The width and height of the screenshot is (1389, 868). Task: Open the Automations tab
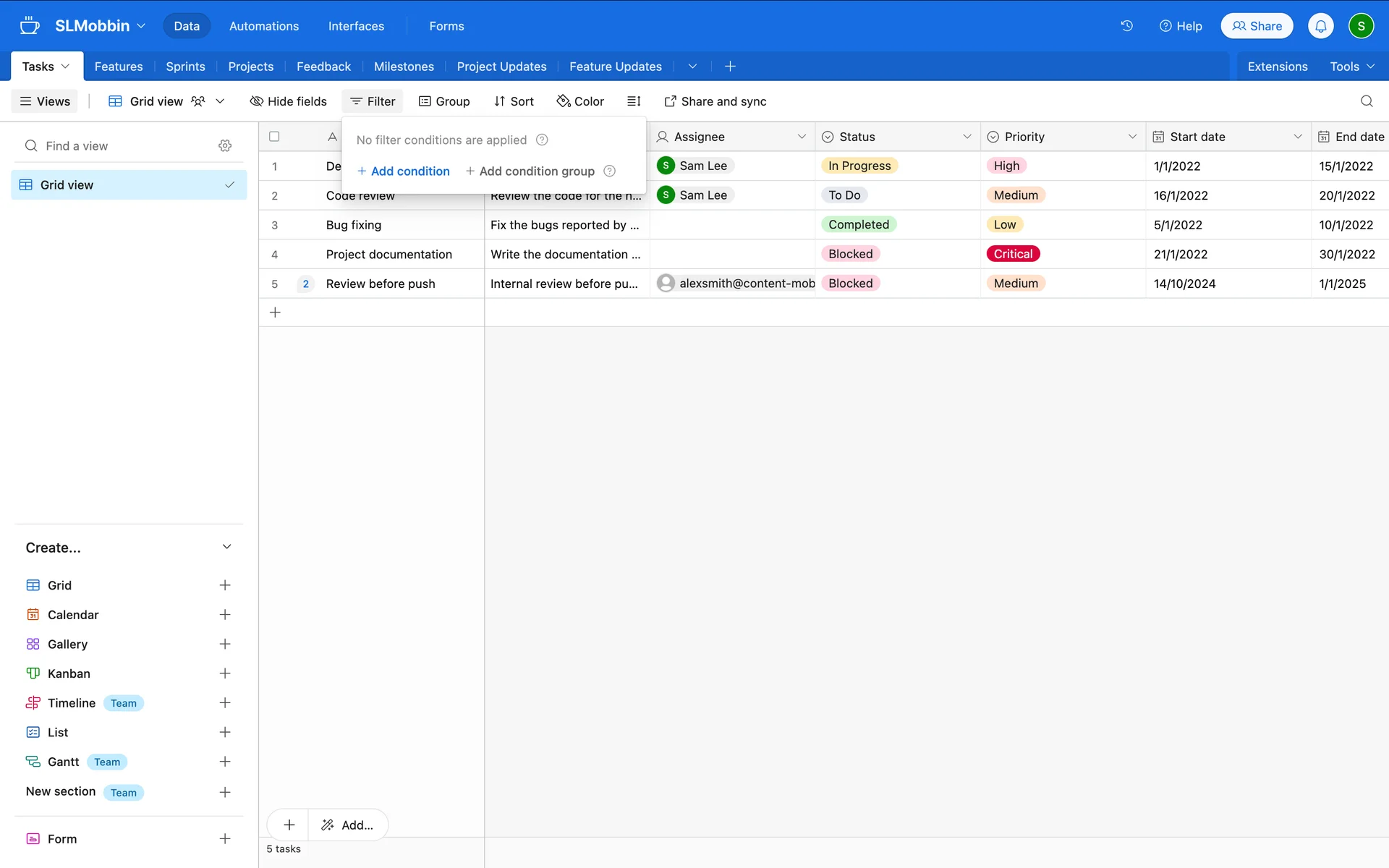tap(263, 26)
